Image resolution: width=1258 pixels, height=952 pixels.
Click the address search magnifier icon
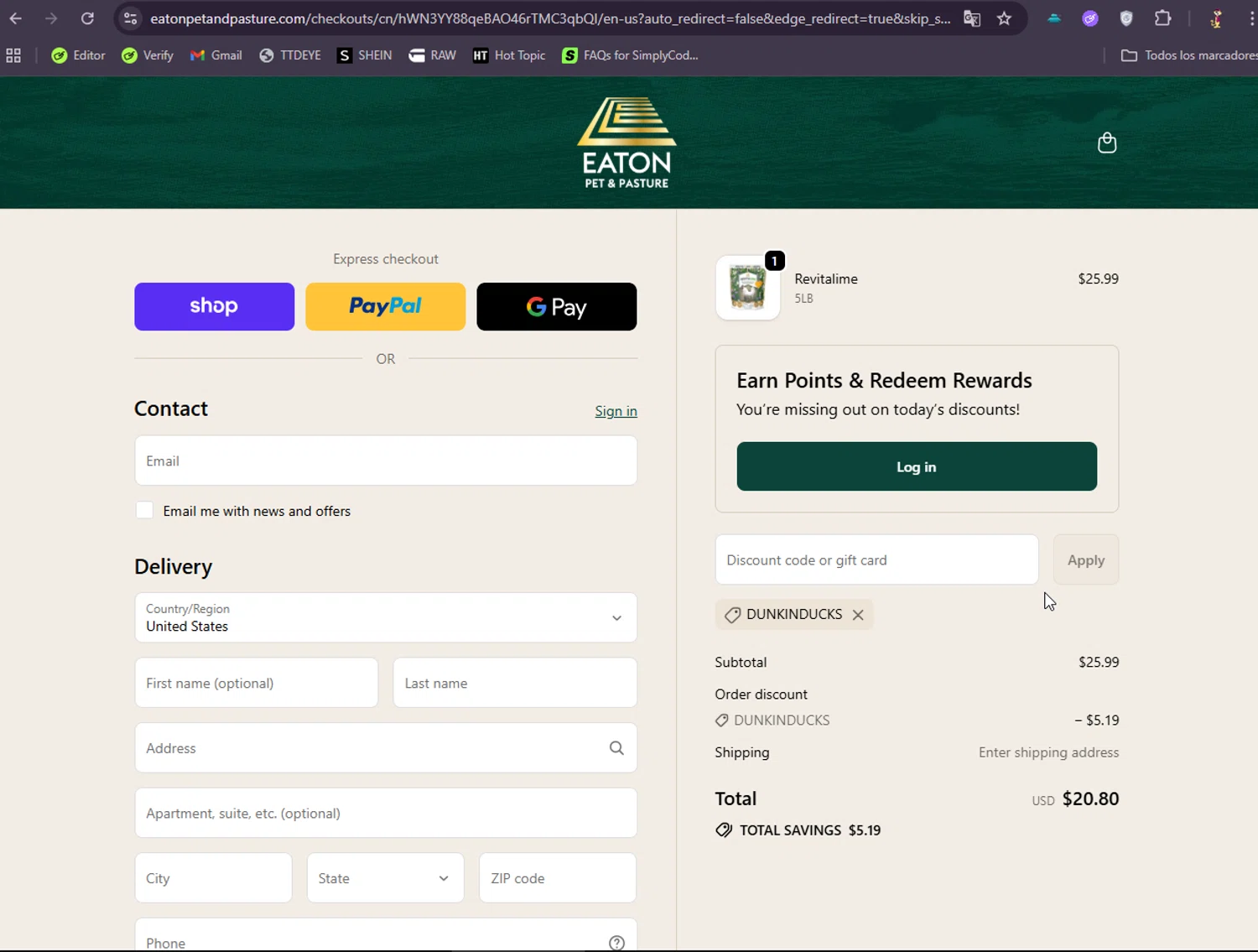[x=616, y=747]
